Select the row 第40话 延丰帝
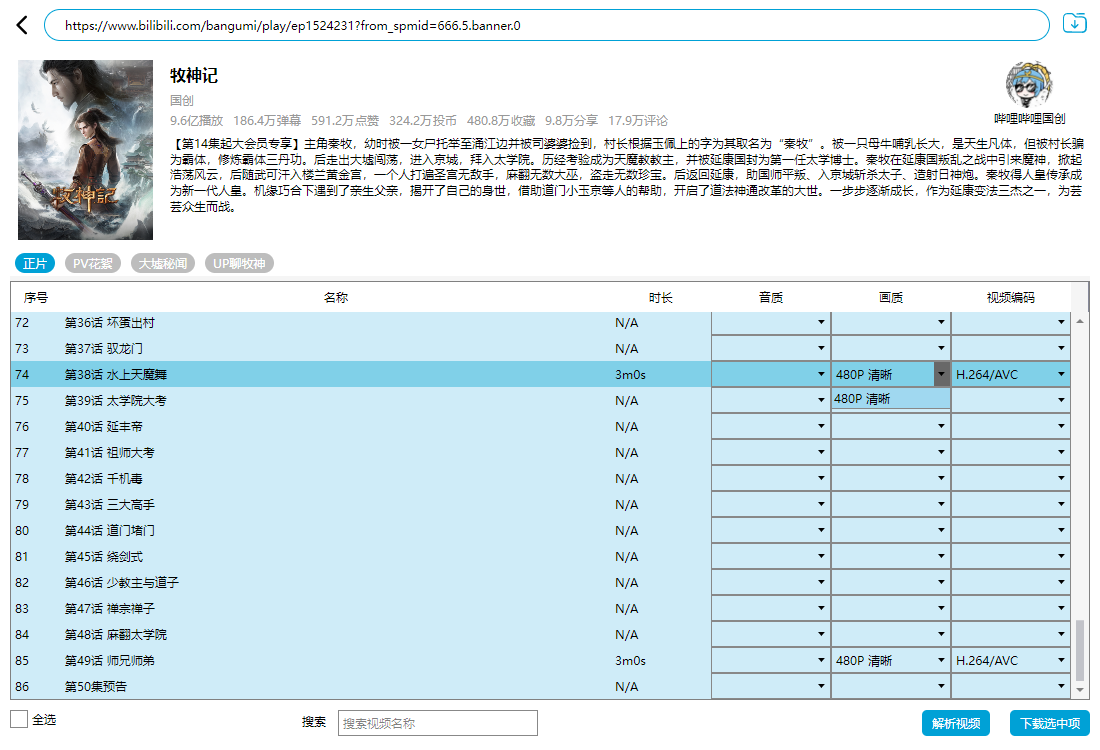 coord(300,427)
